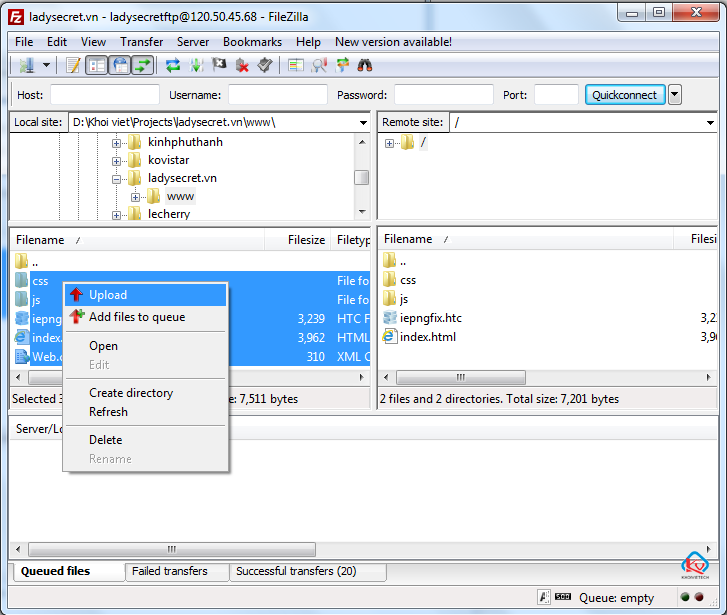This screenshot has width=727, height=615.
Task: Click the Host input field
Action: (x=105, y=95)
